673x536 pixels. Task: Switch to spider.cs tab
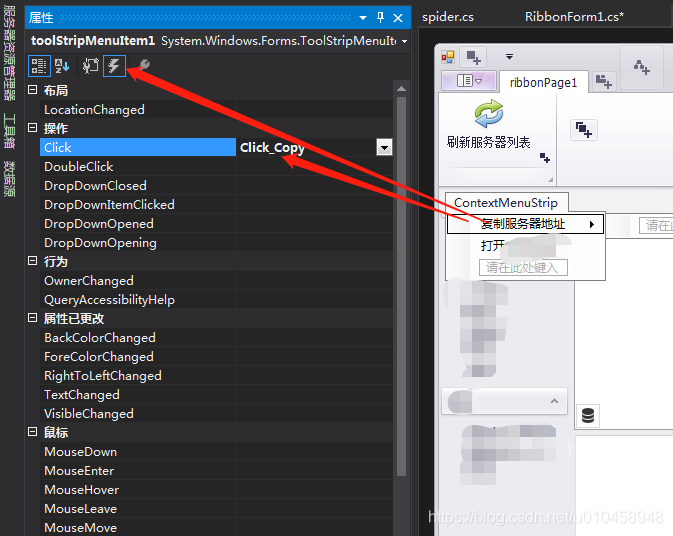[x=448, y=17]
